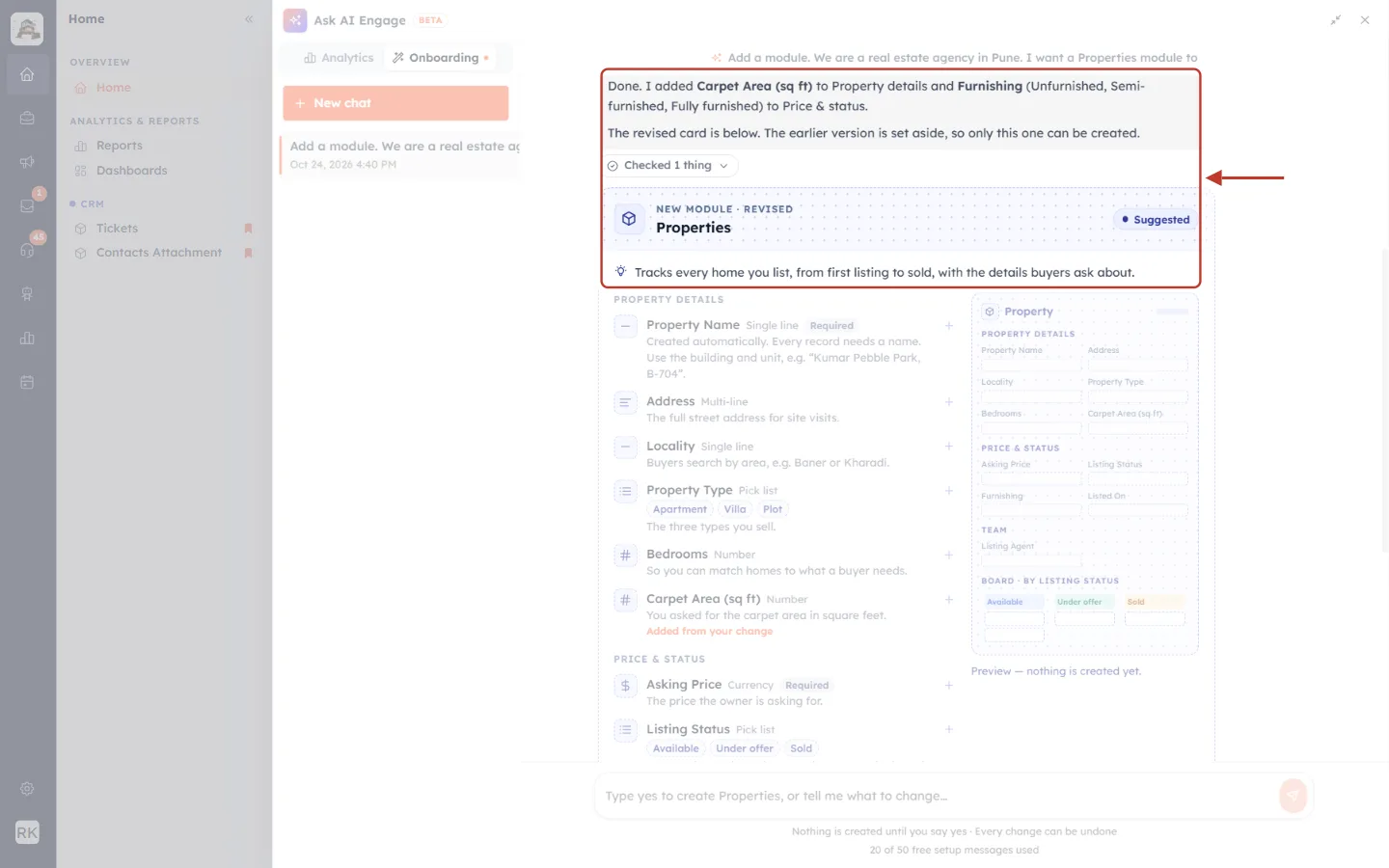
Task: Expand the Asking Price field with its plus
Action: (x=949, y=686)
